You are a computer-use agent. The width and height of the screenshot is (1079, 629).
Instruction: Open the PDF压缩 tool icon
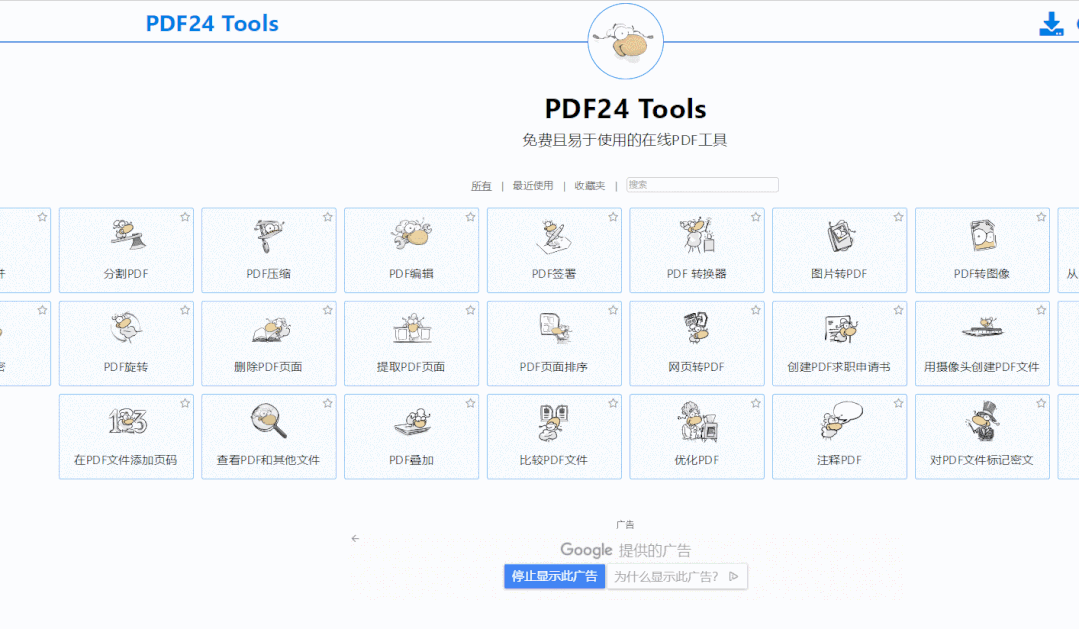point(268,236)
